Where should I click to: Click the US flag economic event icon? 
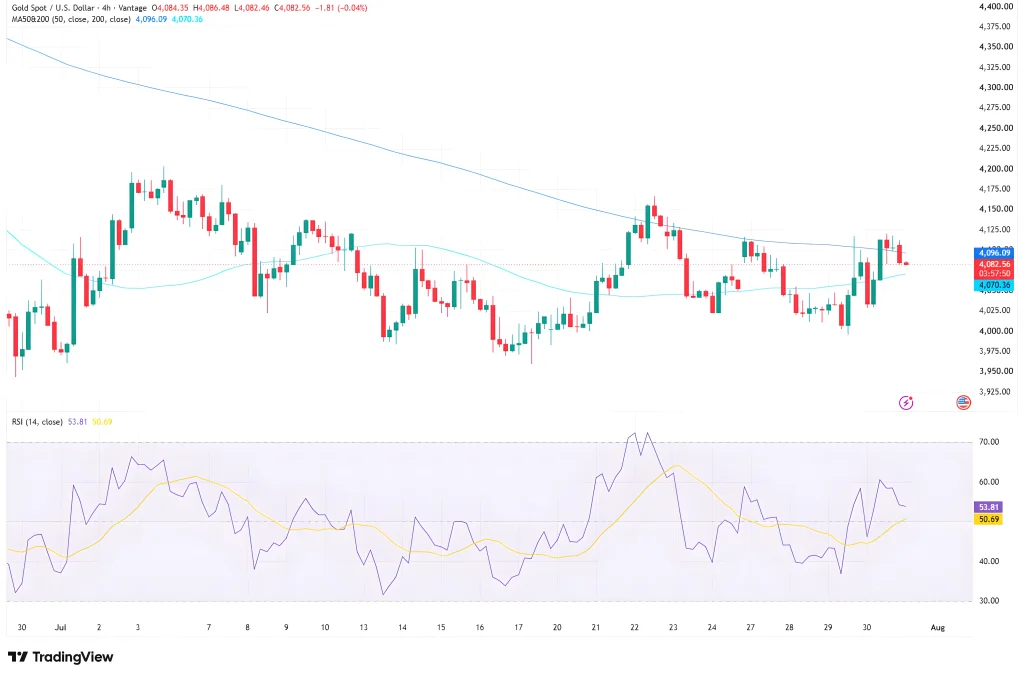(x=963, y=403)
